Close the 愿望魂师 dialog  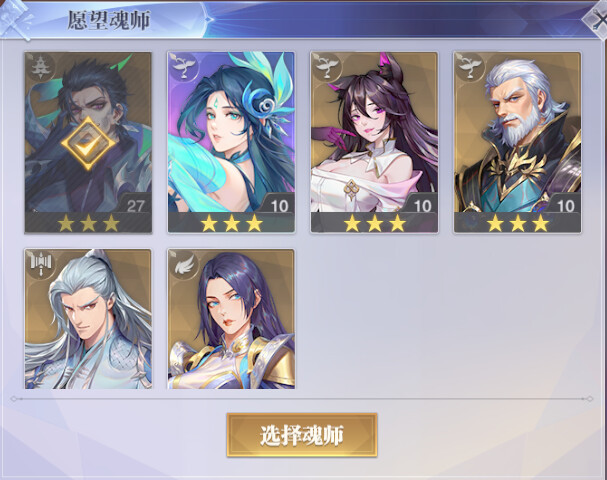[596, 19]
